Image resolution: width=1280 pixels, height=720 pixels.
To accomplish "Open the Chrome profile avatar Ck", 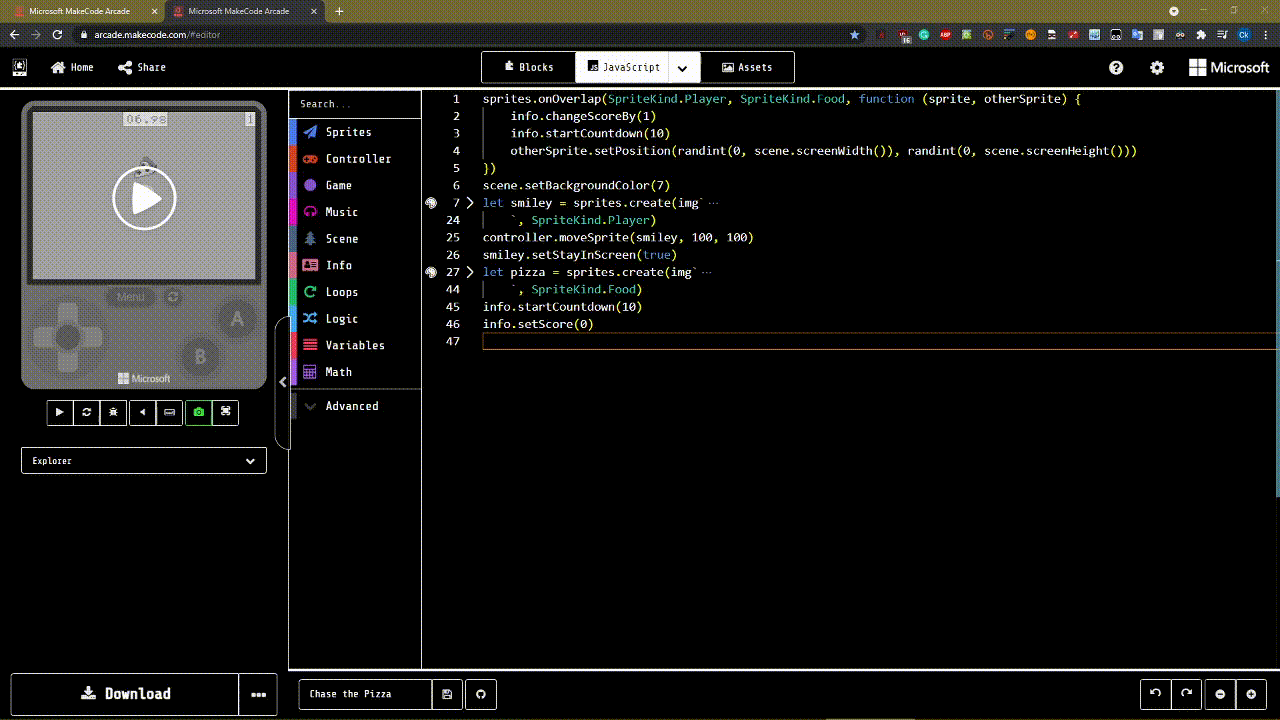I will click(x=1244, y=34).
